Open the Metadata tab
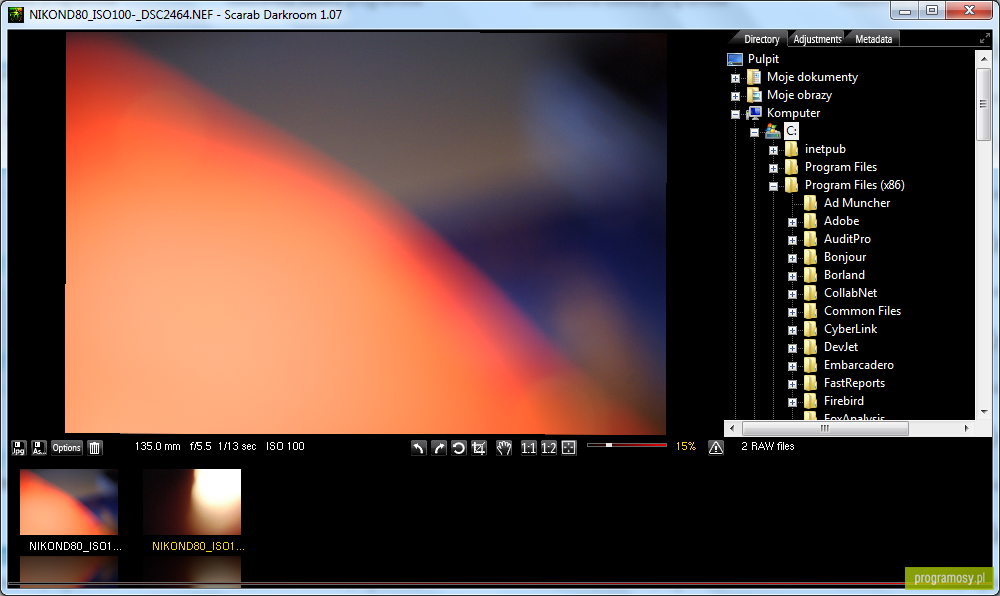 pos(873,39)
